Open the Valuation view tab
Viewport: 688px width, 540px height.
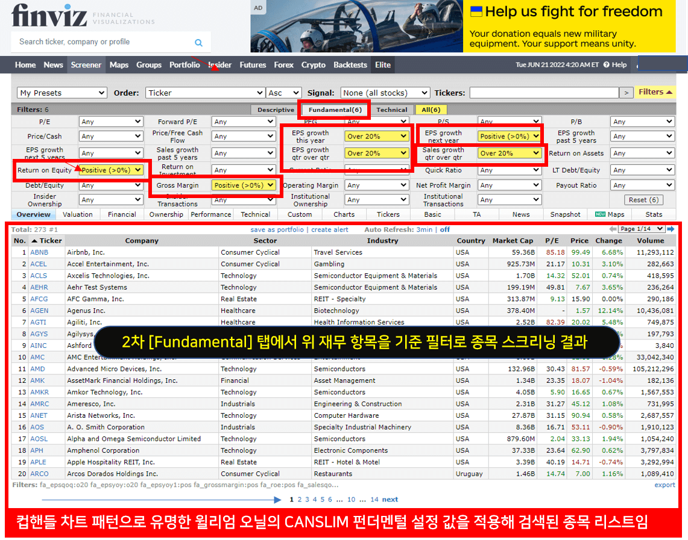click(x=77, y=215)
